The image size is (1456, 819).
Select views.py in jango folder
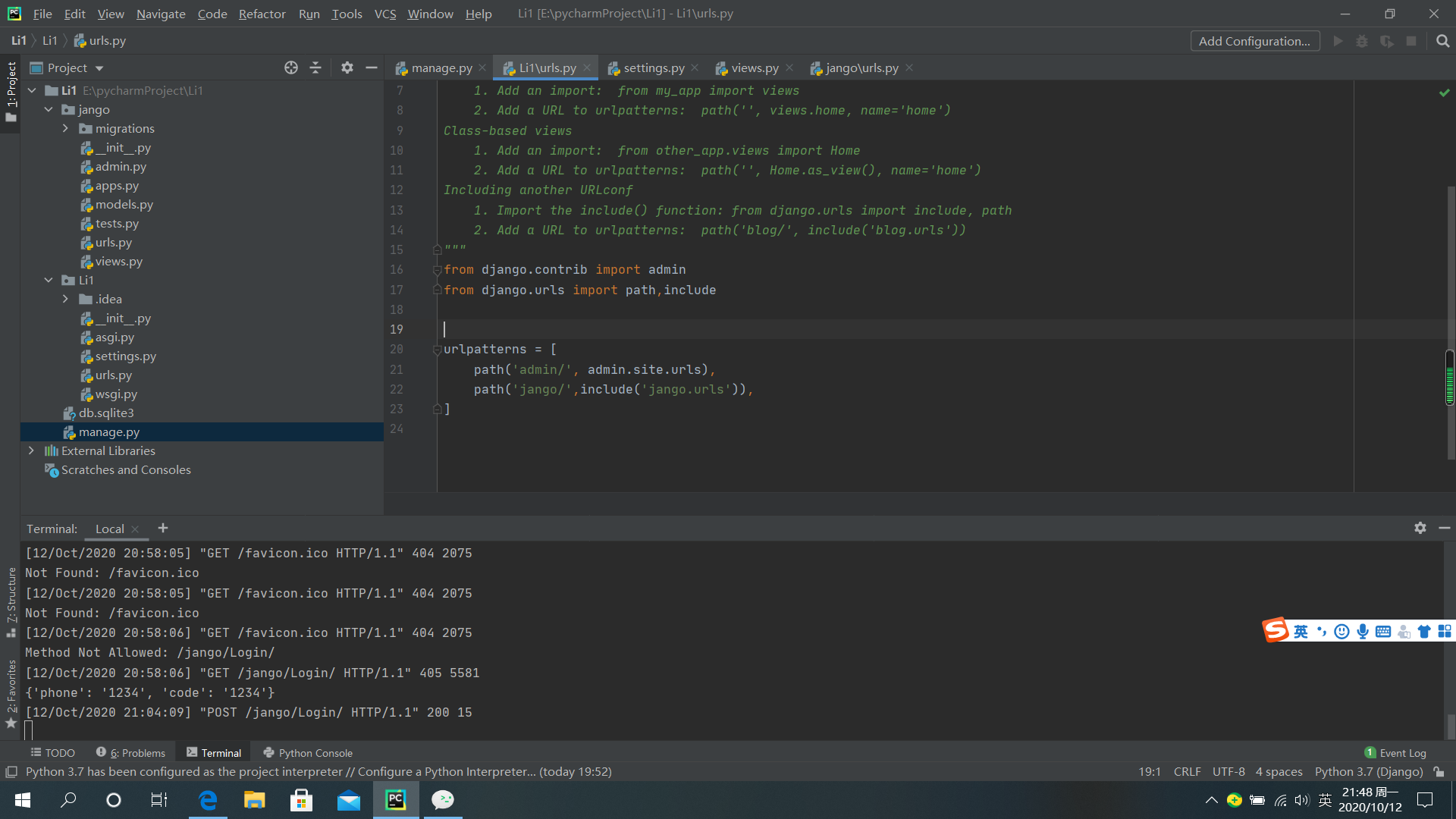pyautogui.click(x=118, y=261)
